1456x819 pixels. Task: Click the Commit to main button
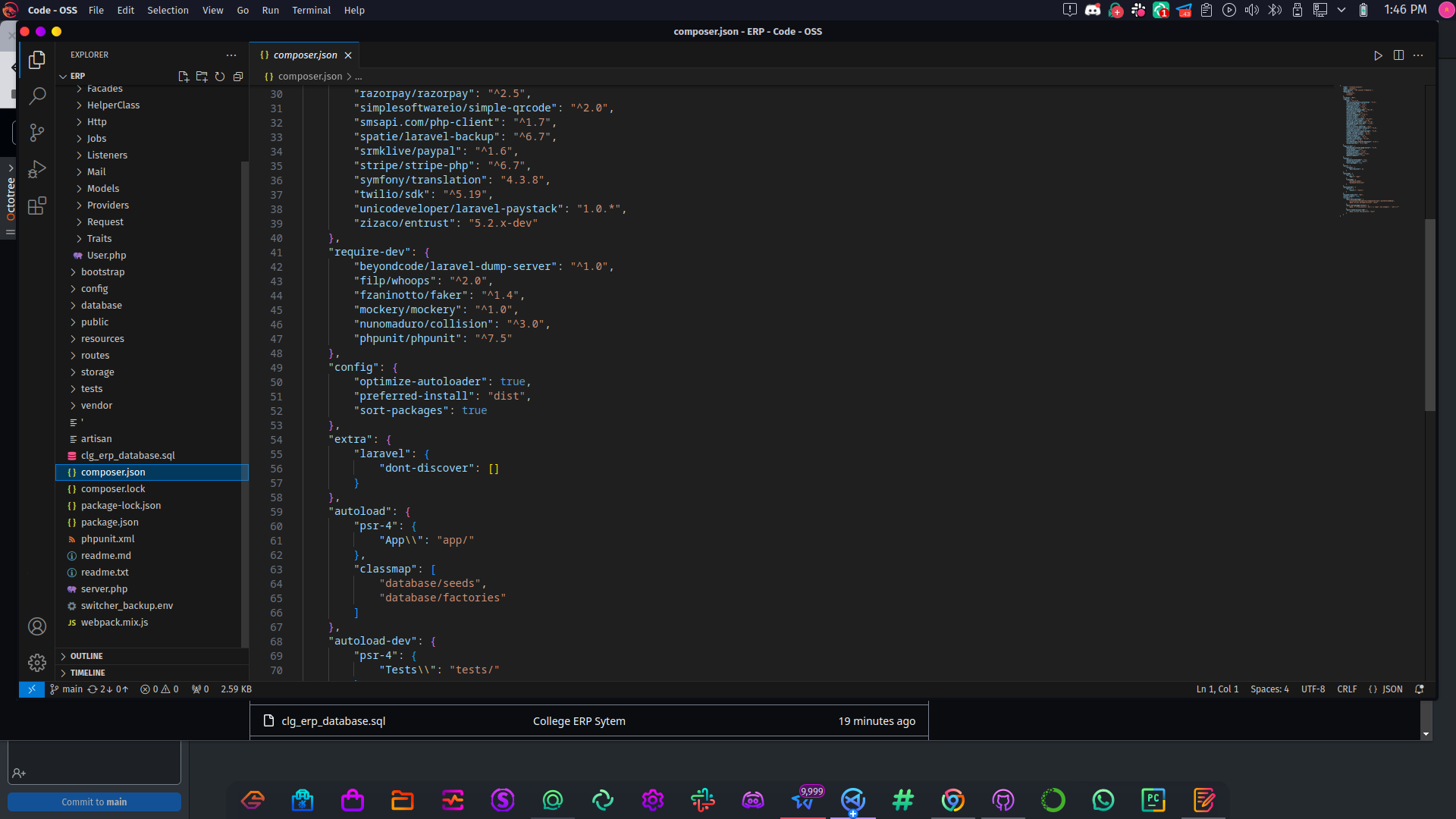pyautogui.click(x=94, y=802)
